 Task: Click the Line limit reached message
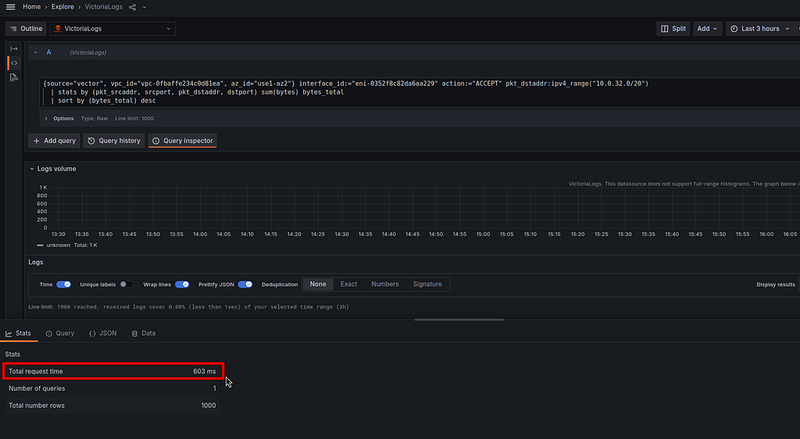189,307
